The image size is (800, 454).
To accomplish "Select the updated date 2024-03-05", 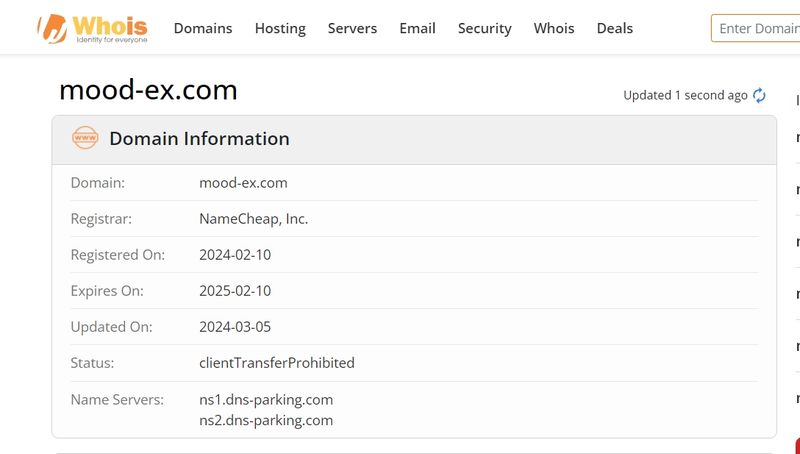I will tap(235, 326).
